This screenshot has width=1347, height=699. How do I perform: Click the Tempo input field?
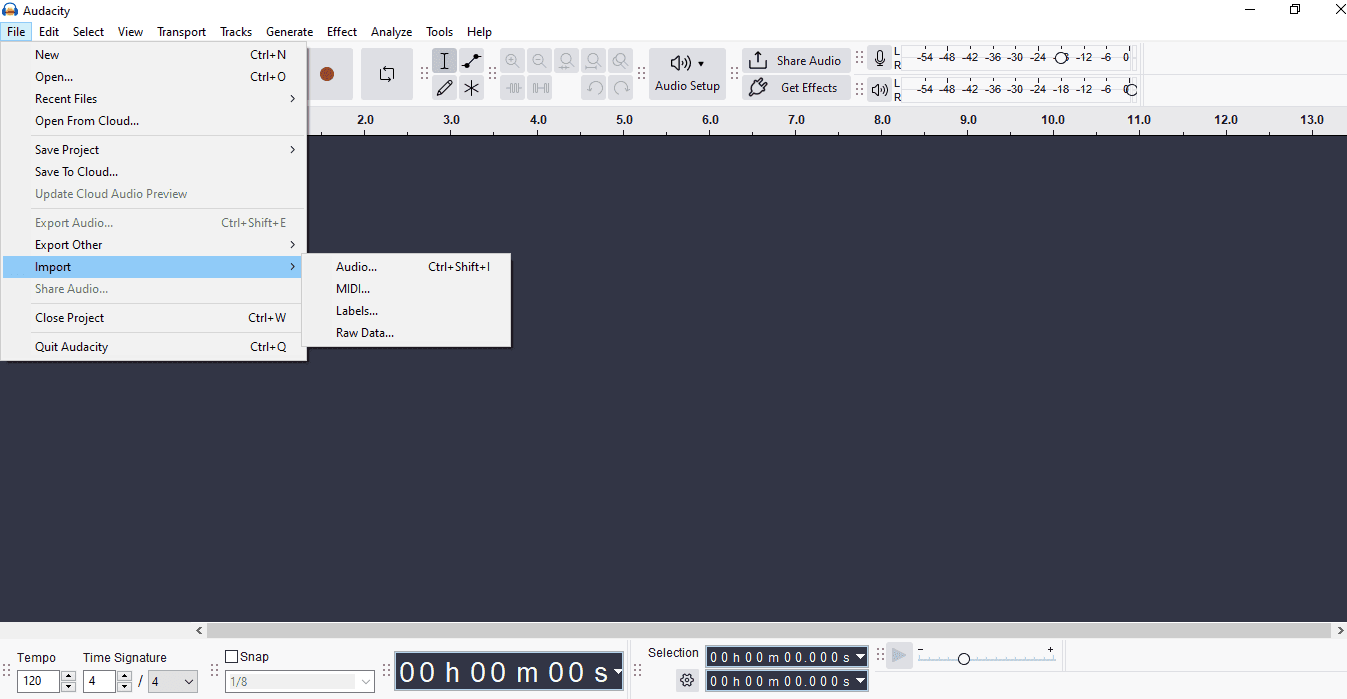38,682
